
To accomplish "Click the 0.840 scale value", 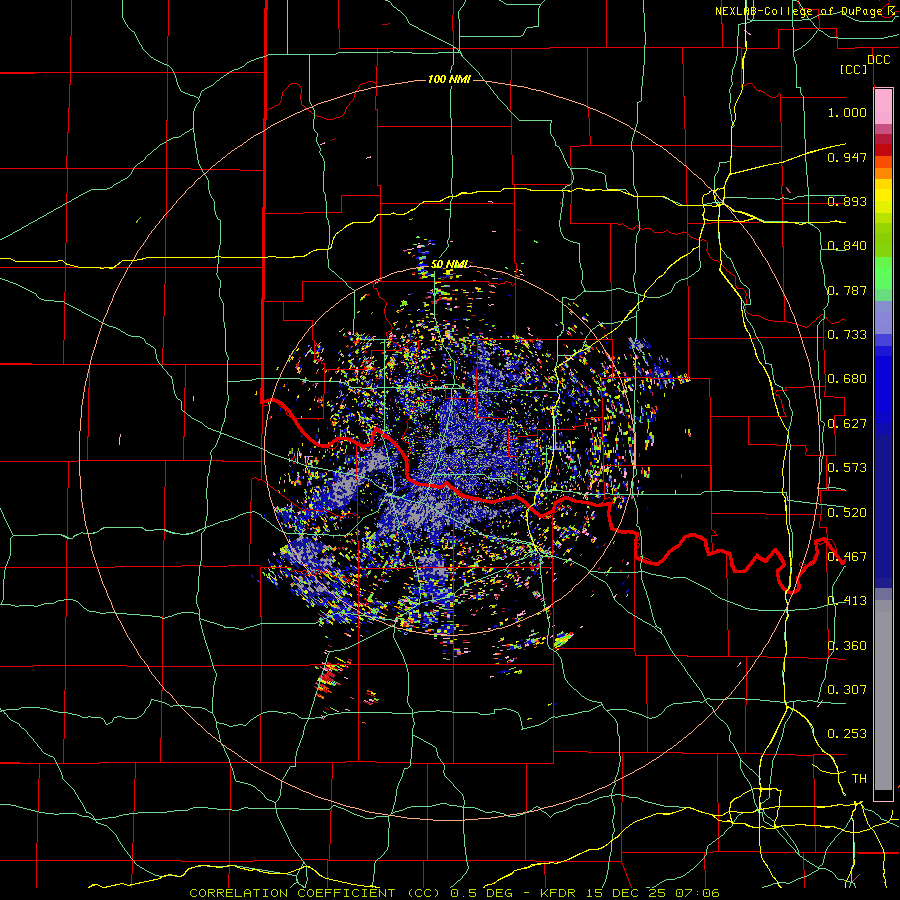I will click(x=847, y=246).
